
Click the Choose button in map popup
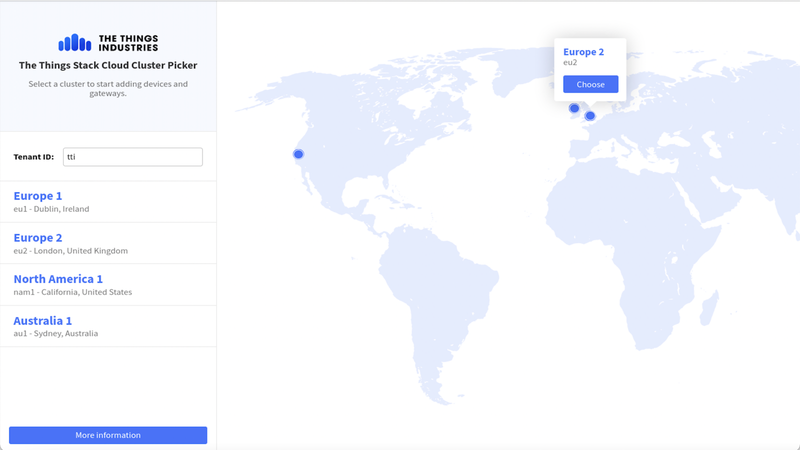point(590,84)
